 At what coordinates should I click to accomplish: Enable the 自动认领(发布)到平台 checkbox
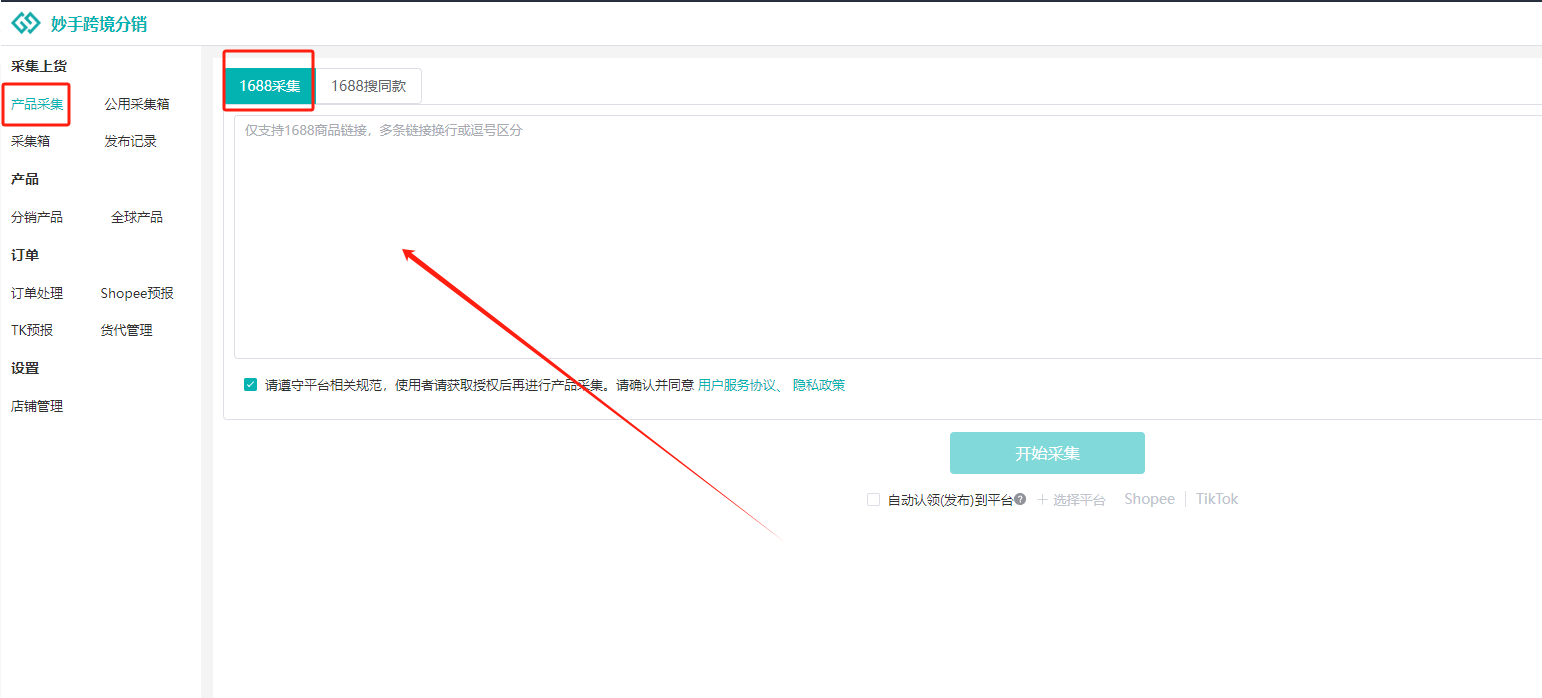[873, 499]
